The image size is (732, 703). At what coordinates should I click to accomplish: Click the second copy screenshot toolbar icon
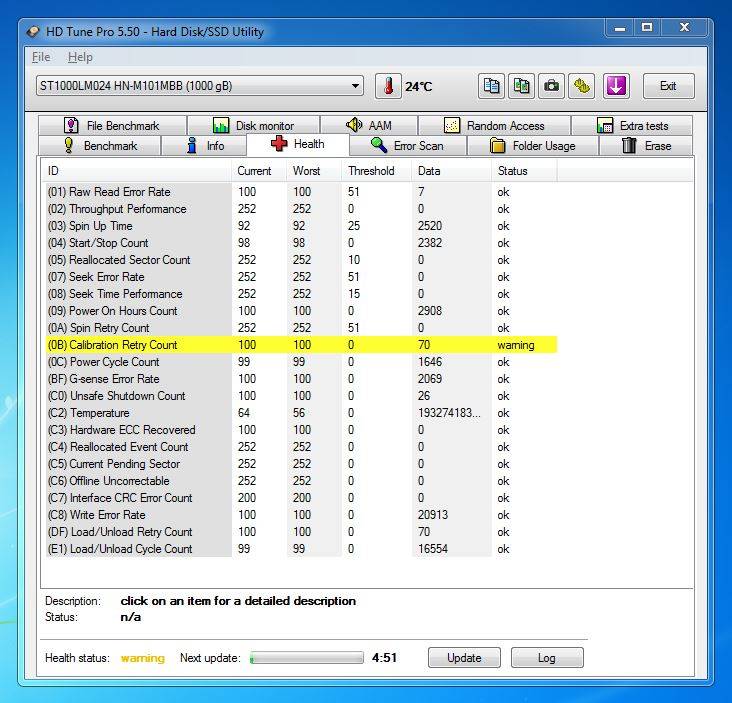point(521,86)
